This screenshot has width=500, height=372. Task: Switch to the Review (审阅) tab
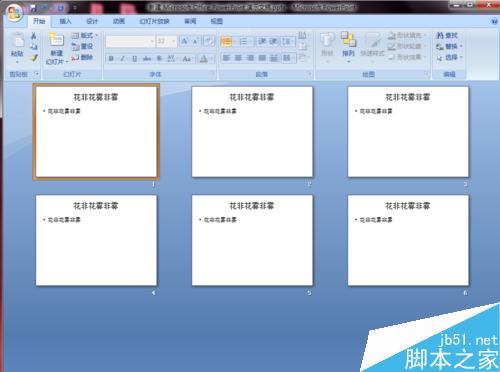click(x=190, y=21)
